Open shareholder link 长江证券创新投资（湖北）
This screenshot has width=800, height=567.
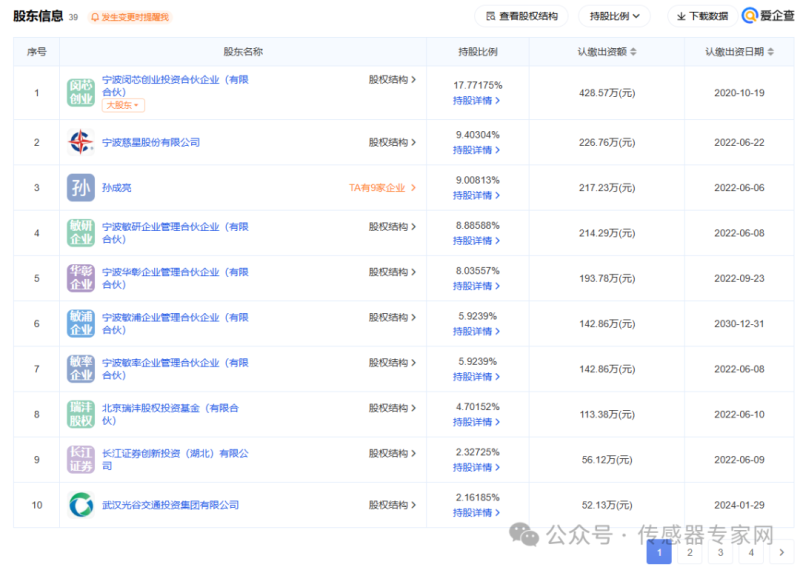pos(175,459)
